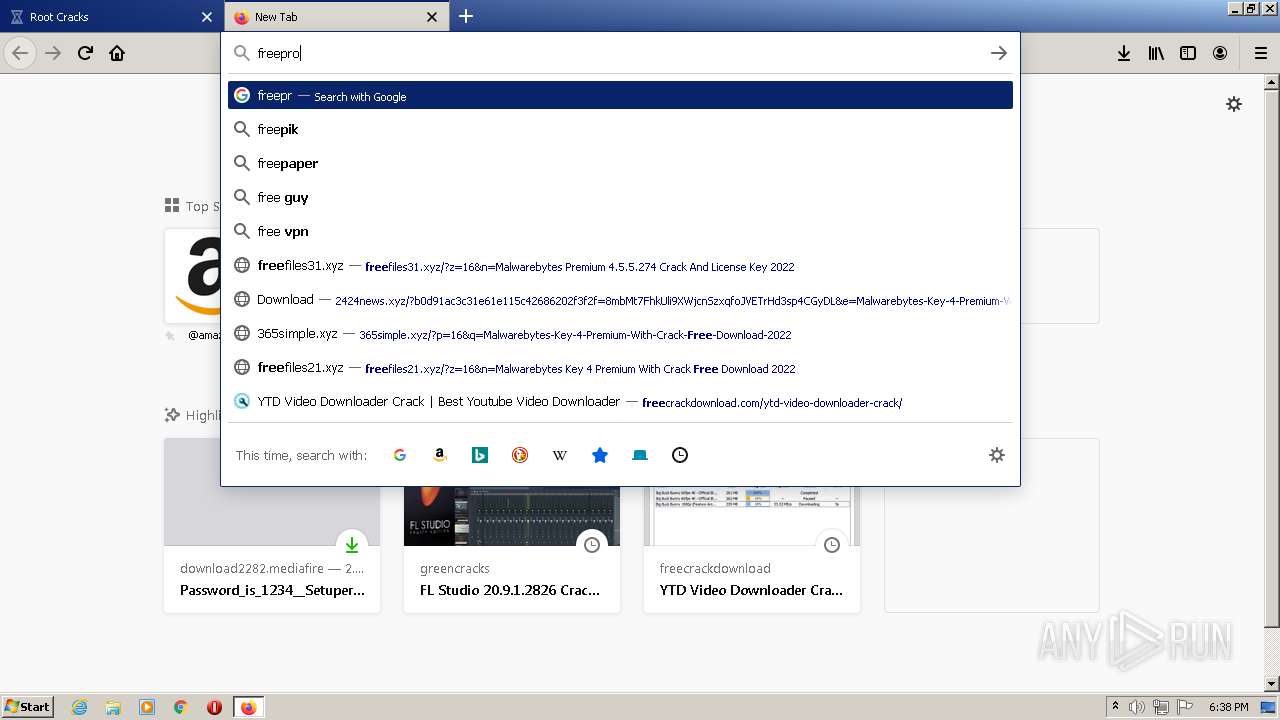Search this time with Google
This screenshot has height=720, width=1280.
[400, 455]
